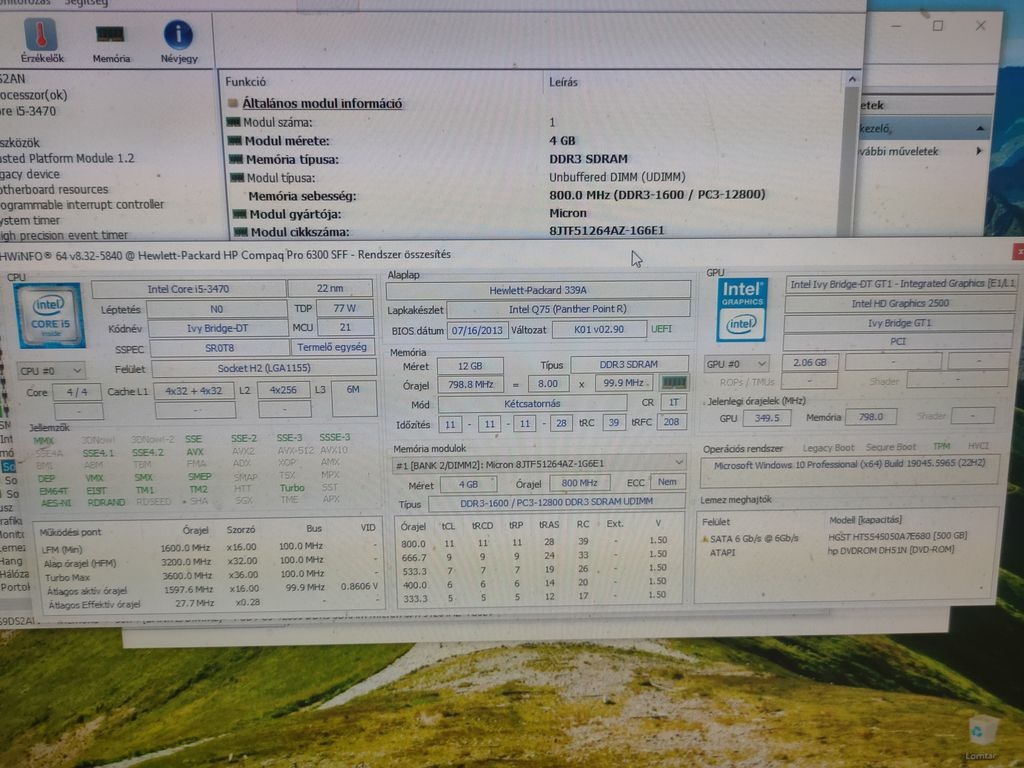
Task: Click the Memória típusa row icon
Action: (x=236, y=159)
